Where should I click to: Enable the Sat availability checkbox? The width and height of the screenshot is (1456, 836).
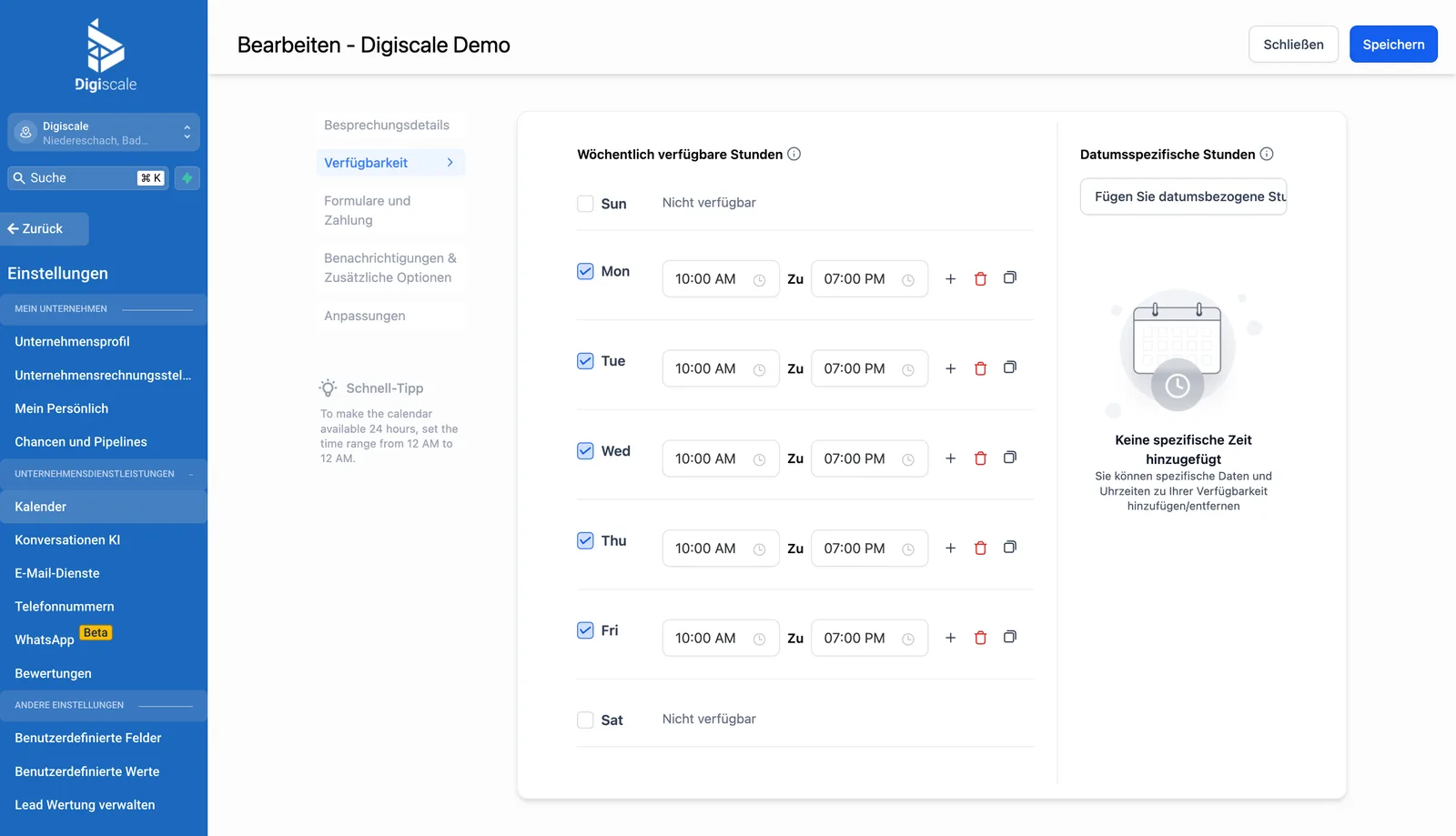[x=585, y=720]
